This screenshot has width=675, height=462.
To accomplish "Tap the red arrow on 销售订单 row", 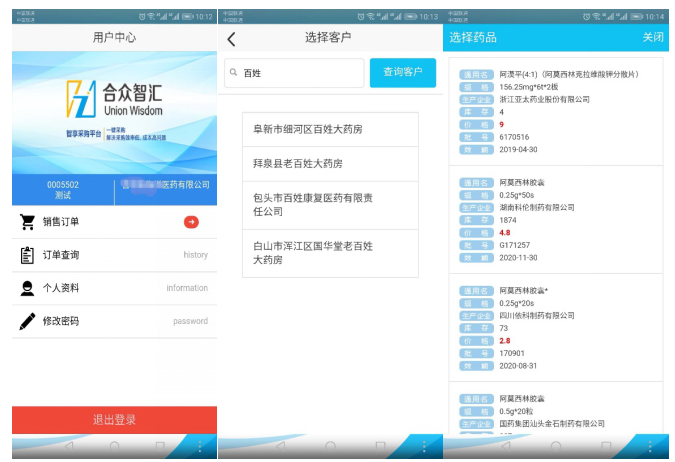I will tap(191, 222).
